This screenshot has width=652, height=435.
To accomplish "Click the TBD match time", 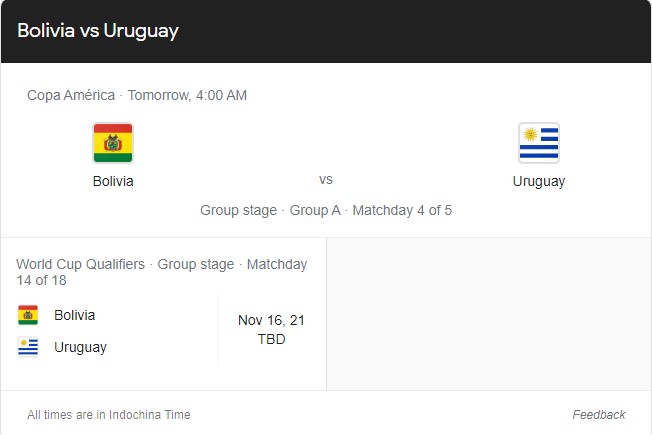I will coord(272,339).
